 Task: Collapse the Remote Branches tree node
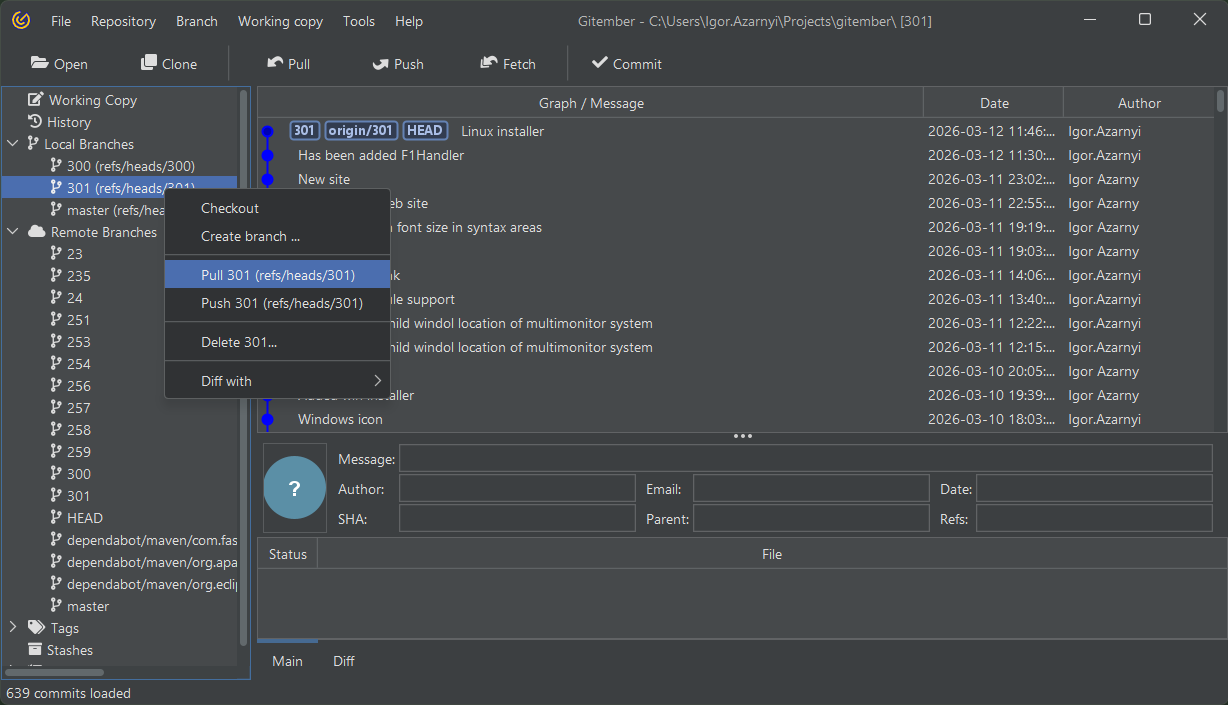pyautogui.click(x=13, y=232)
